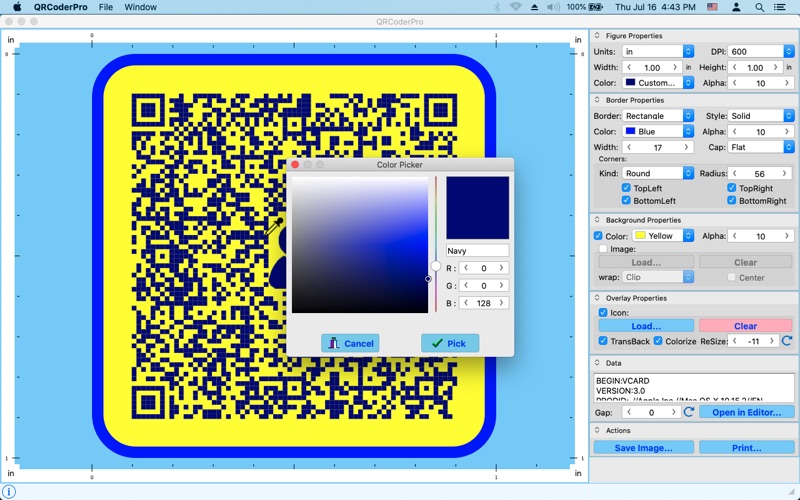Image resolution: width=800 pixels, height=500 pixels.
Task: Collapse the Figure Properties section
Action: pyautogui.click(x=597, y=36)
